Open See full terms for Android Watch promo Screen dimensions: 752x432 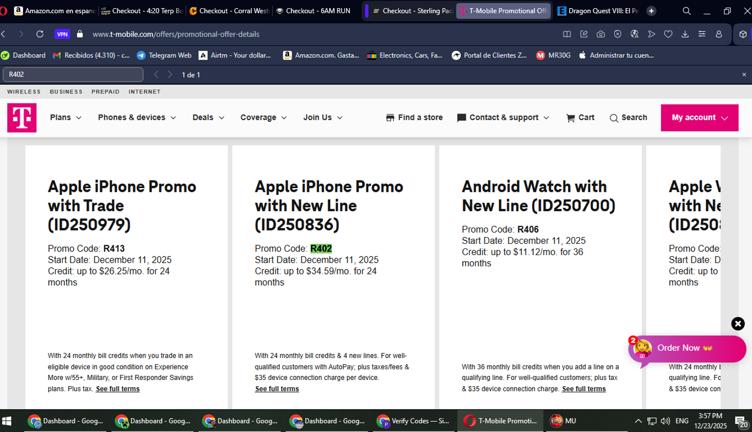point(584,389)
